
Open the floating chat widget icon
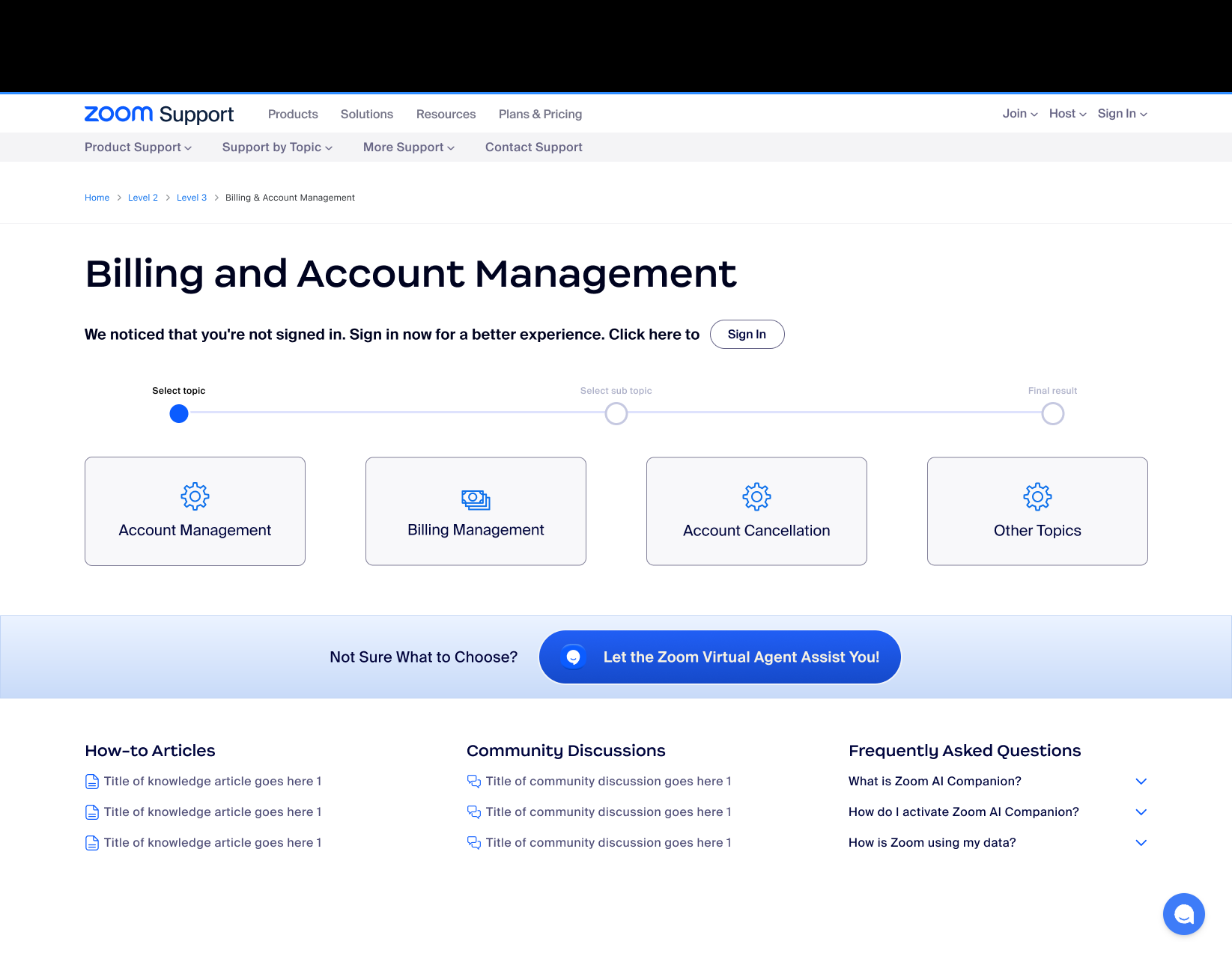coord(1183,914)
